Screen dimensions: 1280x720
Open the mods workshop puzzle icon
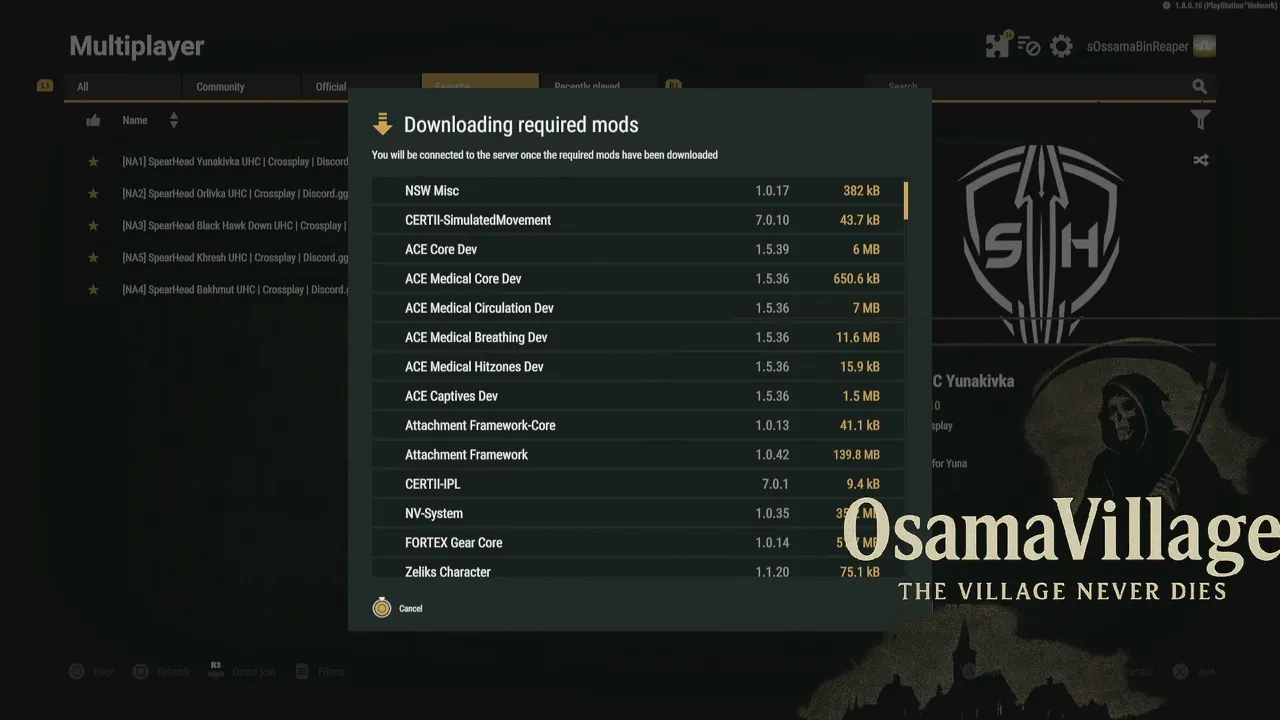[x=997, y=46]
